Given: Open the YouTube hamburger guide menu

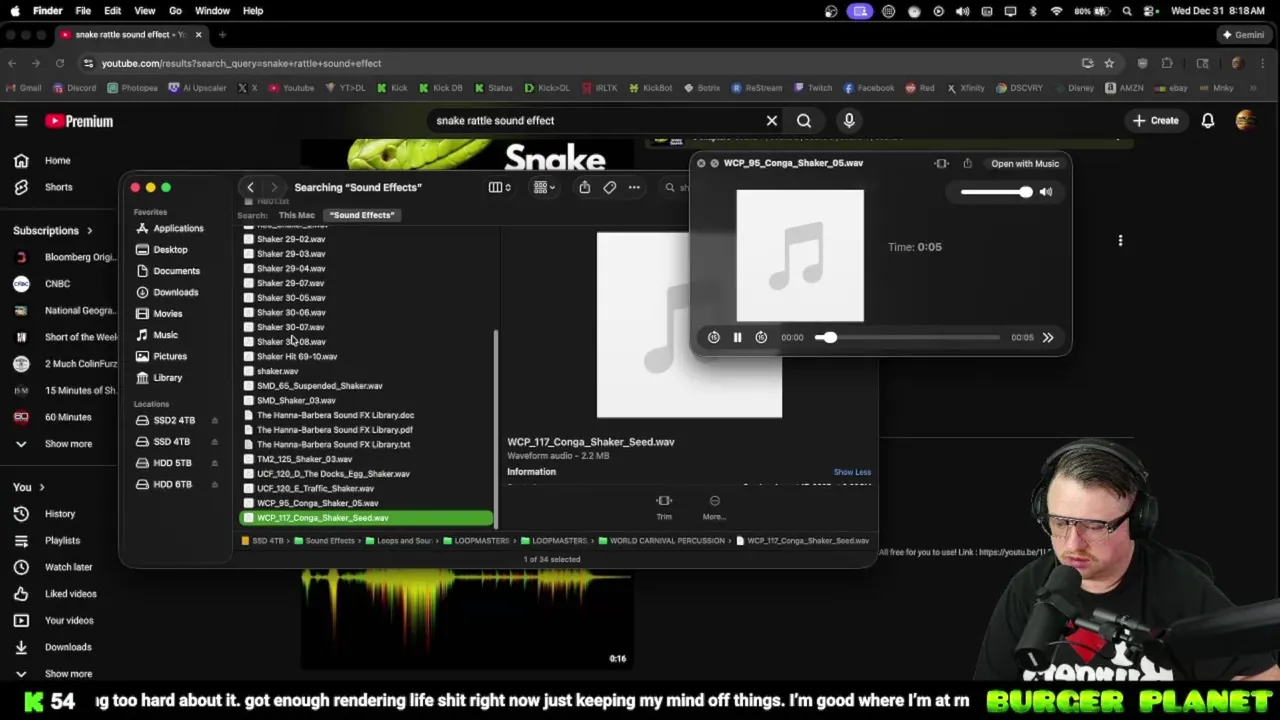Looking at the screenshot, I should click(21, 121).
